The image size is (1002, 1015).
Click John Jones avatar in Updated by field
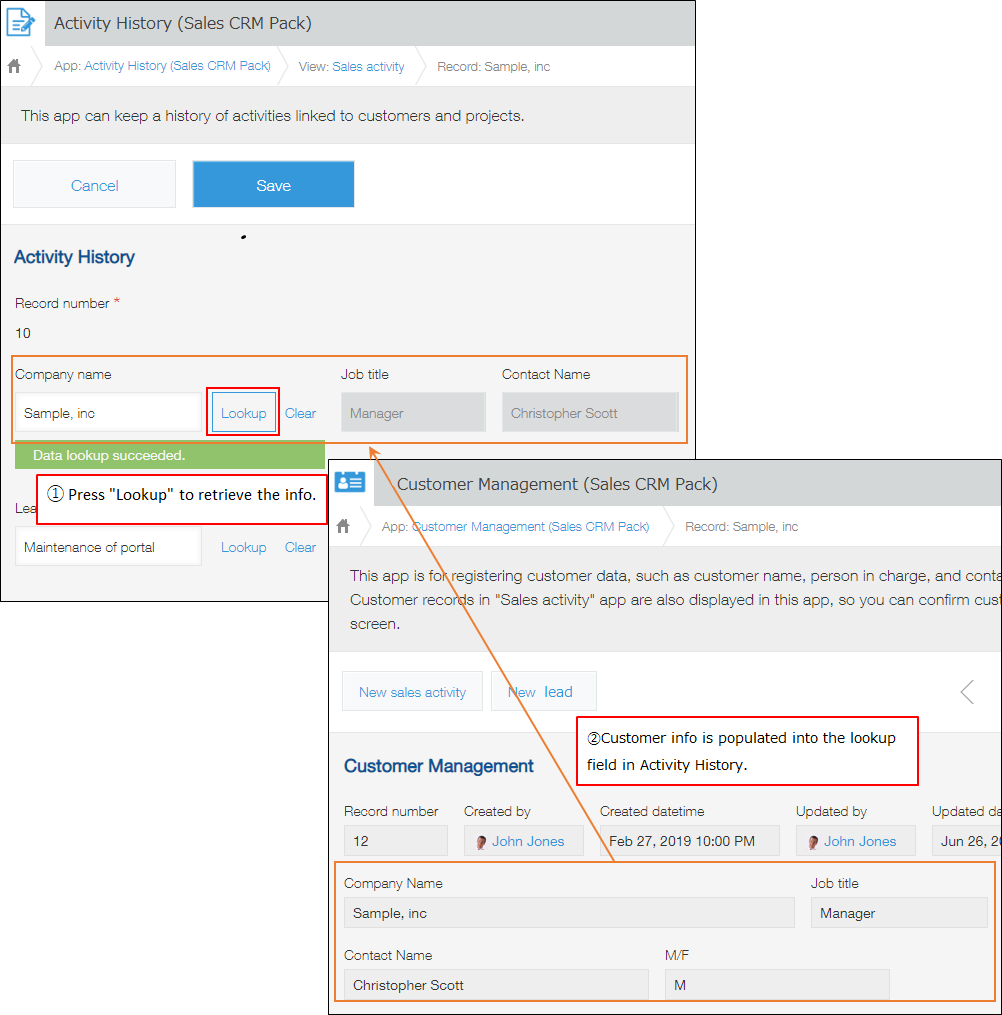tap(813, 840)
